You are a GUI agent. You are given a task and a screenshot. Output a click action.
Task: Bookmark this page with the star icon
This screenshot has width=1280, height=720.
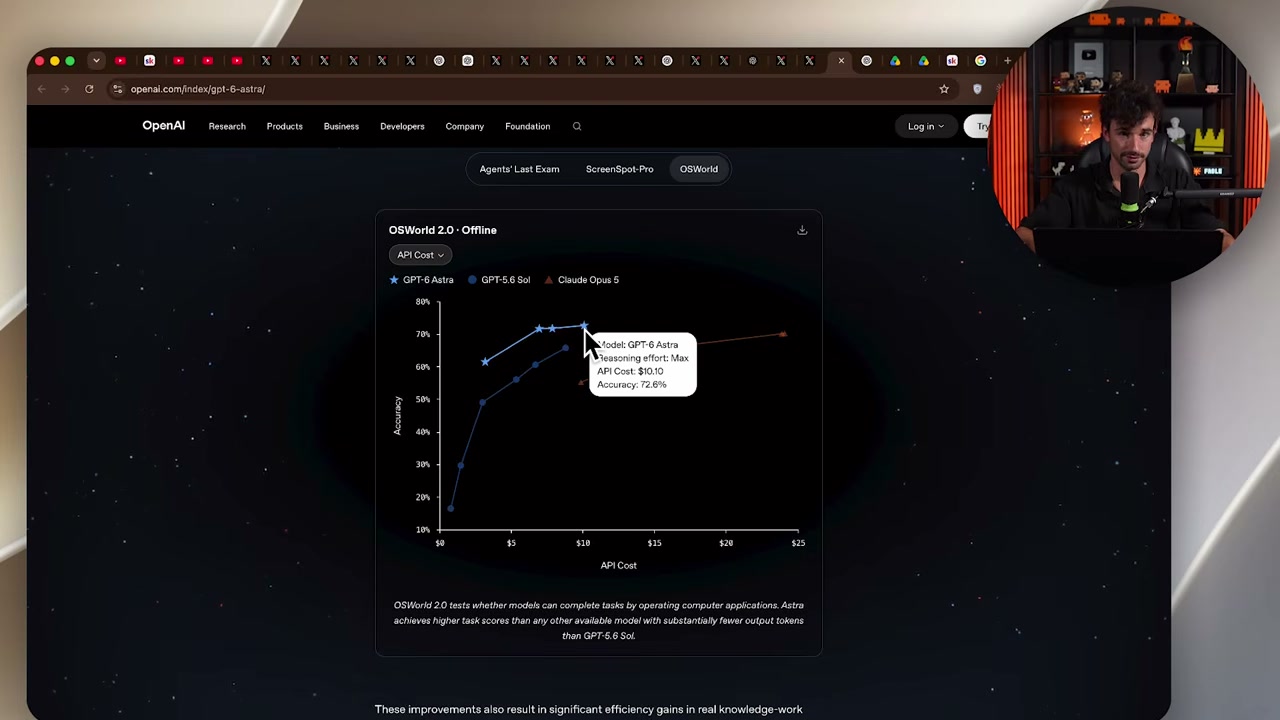point(944,89)
